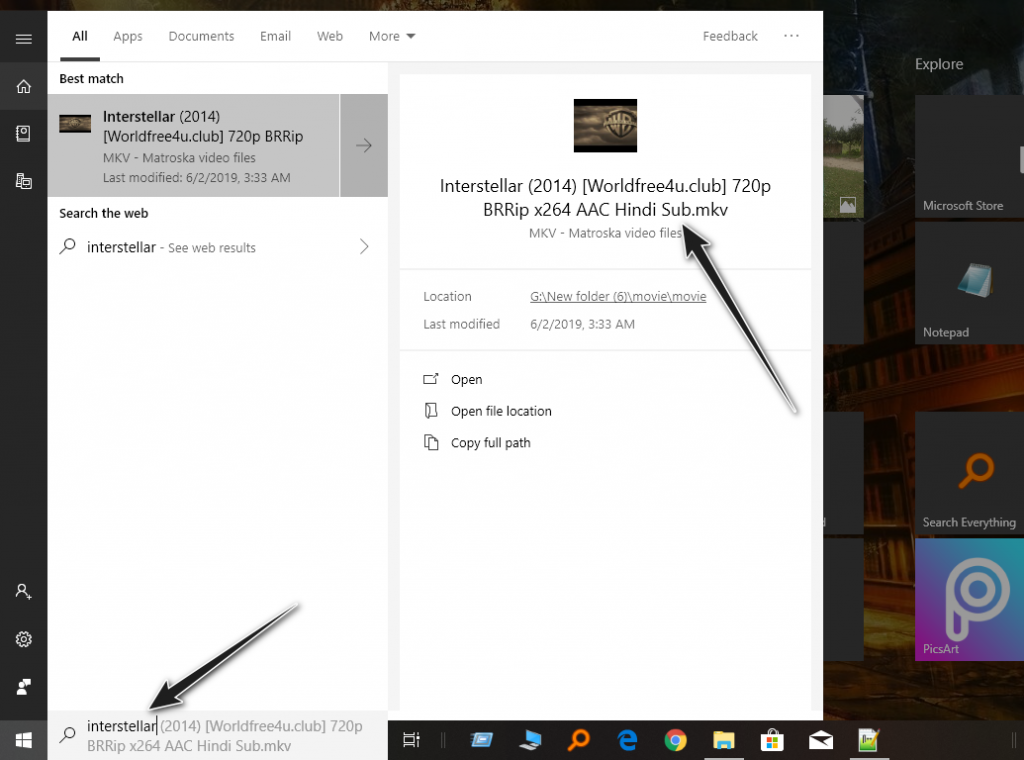Viewport: 1024px width, 760px height.
Task: Expand Interstellar result with arrow
Action: pos(364,145)
